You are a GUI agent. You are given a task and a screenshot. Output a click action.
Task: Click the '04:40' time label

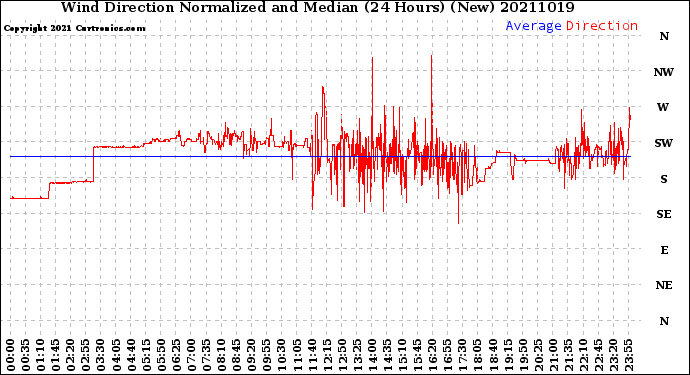pos(131,355)
